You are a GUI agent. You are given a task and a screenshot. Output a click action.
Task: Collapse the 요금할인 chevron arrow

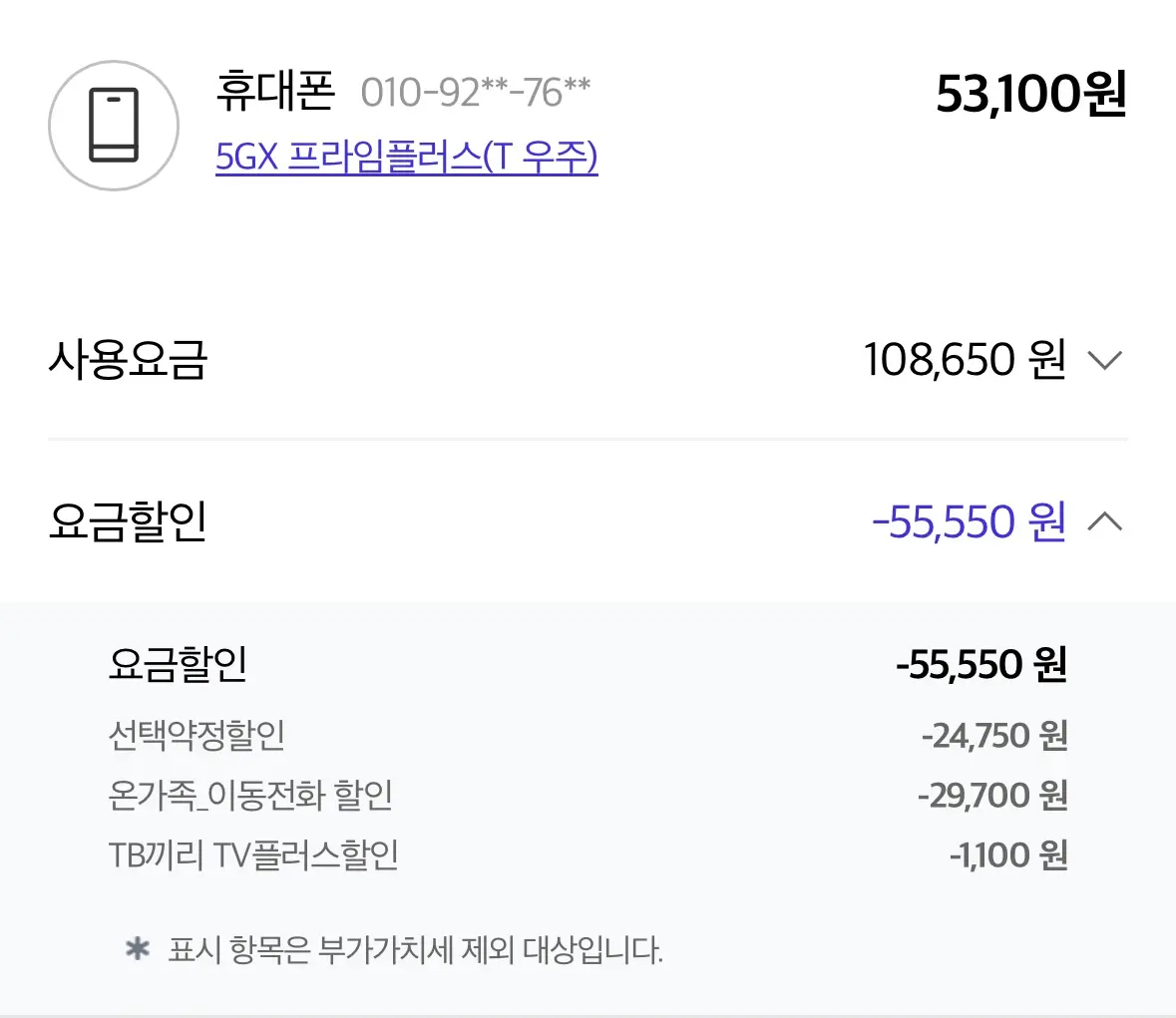pos(1104,521)
